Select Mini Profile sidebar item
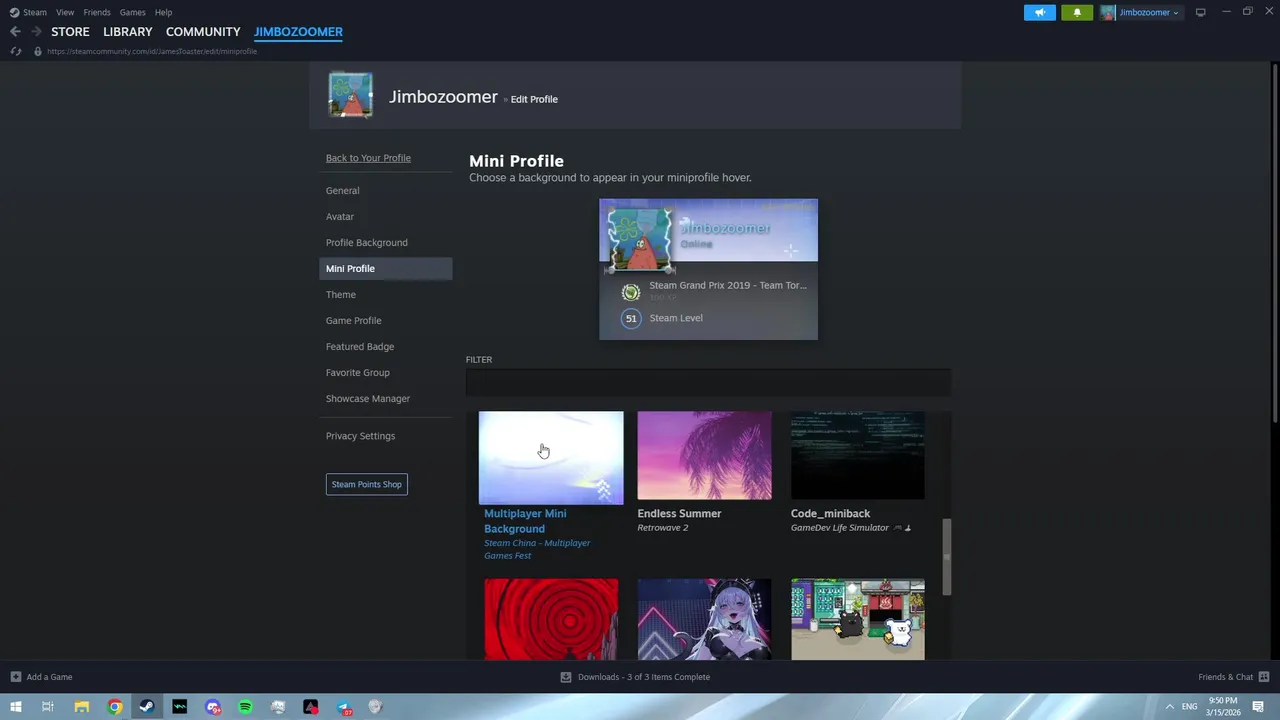This screenshot has width=1280, height=720. [385, 268]
